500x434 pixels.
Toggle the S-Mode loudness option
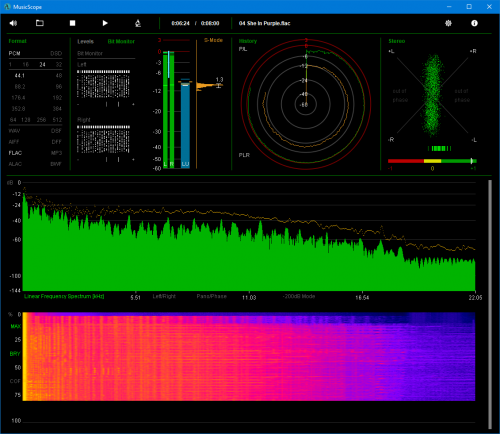(213, 40)
